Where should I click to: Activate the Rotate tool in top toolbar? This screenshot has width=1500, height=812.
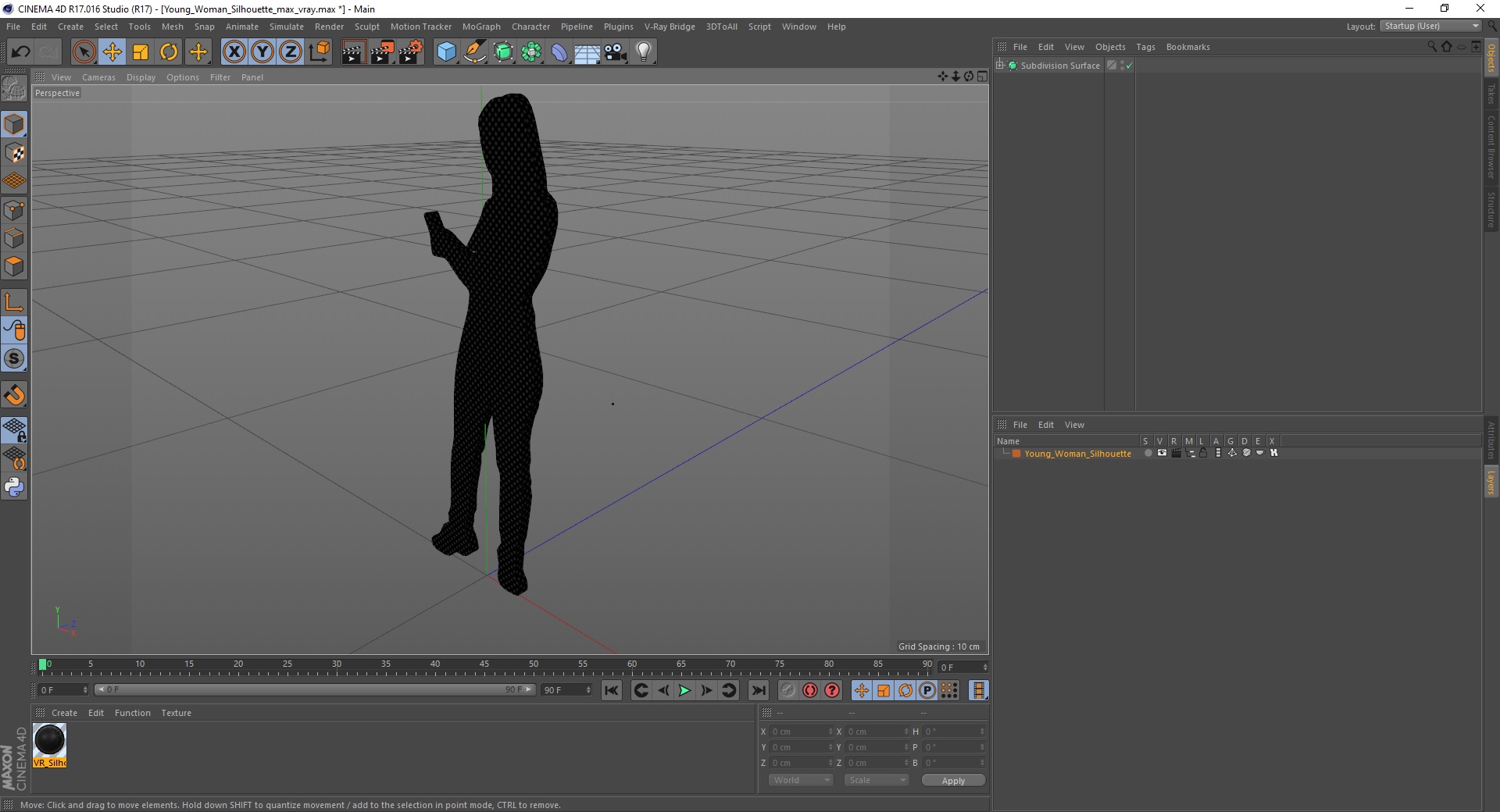pyautogui.click(x=169, y=52)
